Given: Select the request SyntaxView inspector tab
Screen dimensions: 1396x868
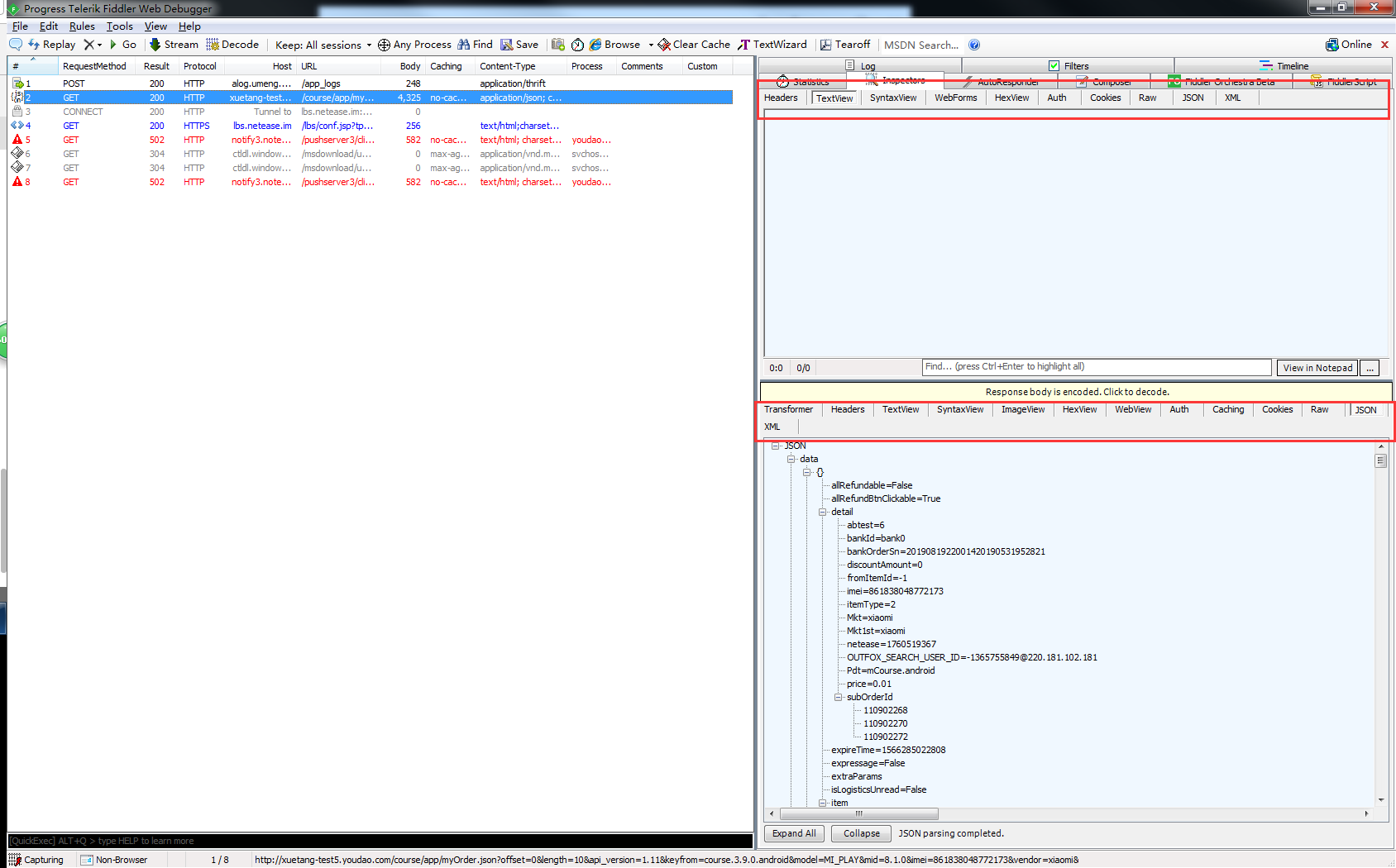Looking at the screenshot, I should coord(893,98).
